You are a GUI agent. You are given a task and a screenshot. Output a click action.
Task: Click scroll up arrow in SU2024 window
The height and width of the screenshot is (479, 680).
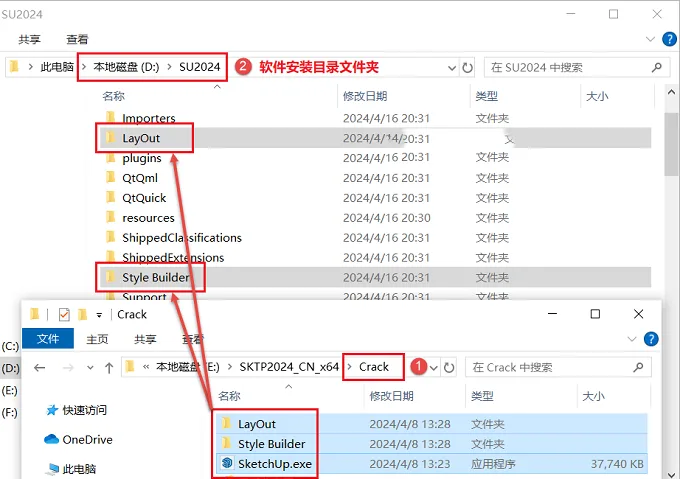pos(671,92)
